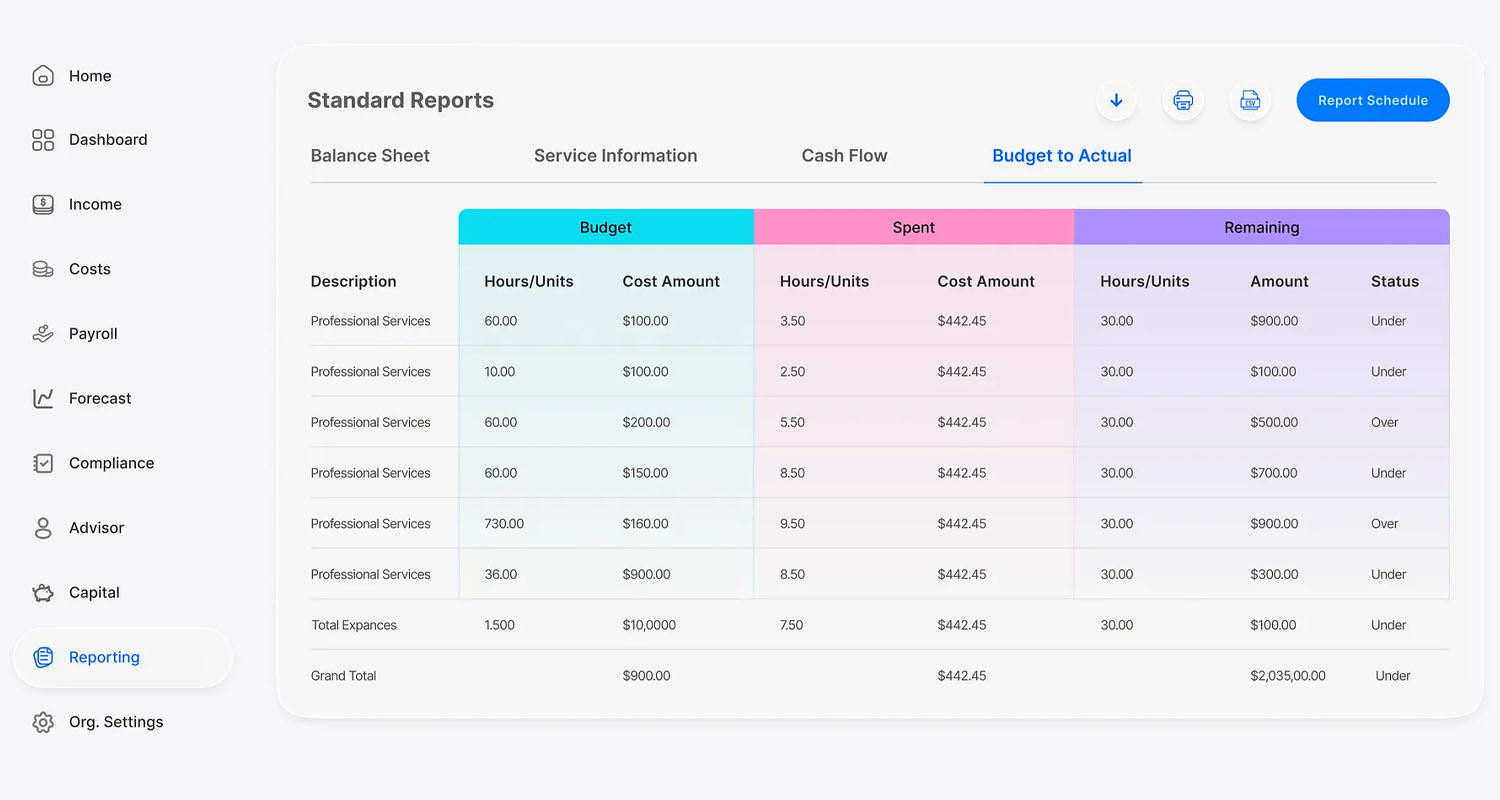Switch to the Service Information tab
Screen dimensions: 1500x800
tap(615, 156)
